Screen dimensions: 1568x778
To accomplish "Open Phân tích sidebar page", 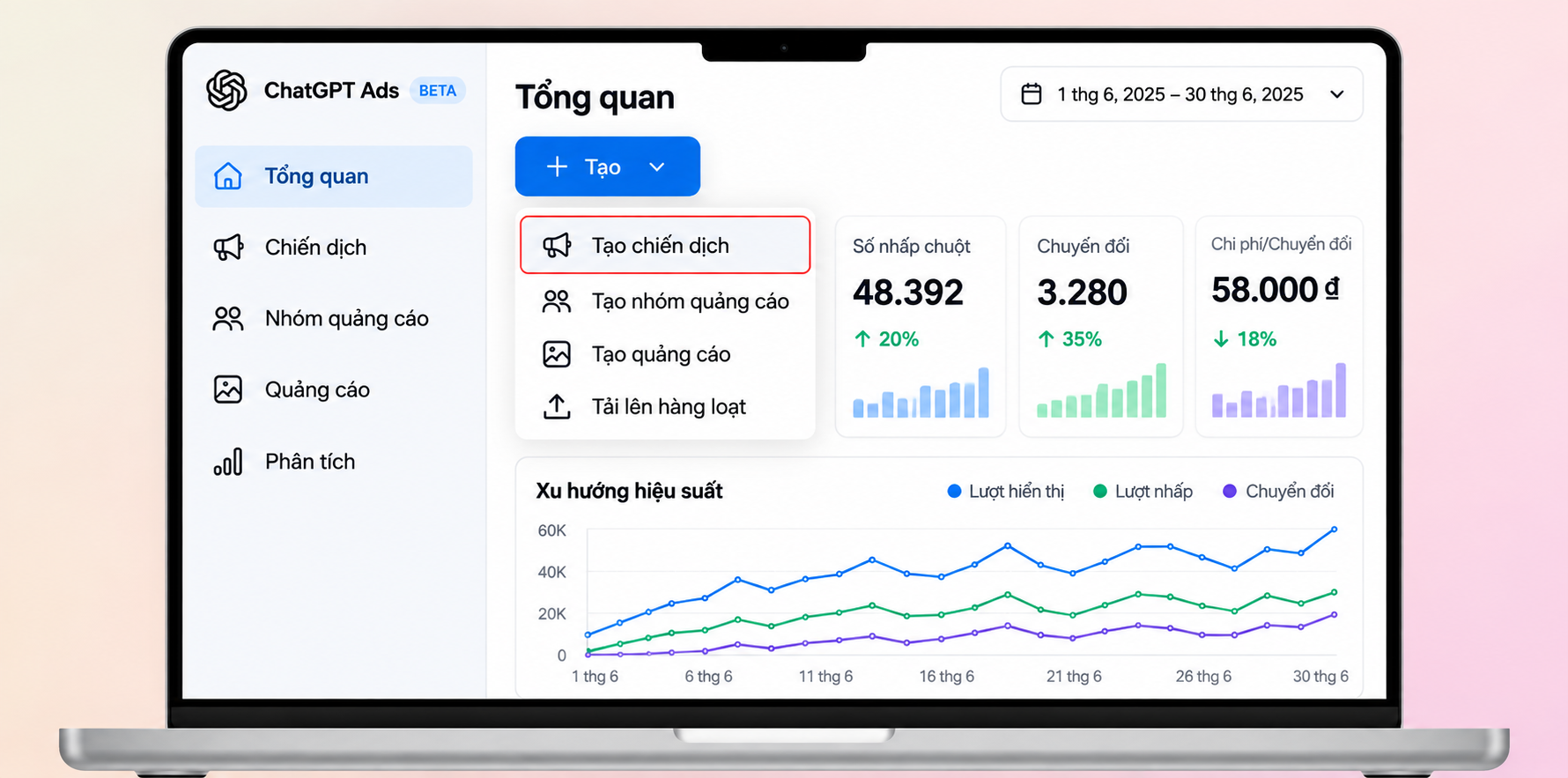I will tap(334, 461).
